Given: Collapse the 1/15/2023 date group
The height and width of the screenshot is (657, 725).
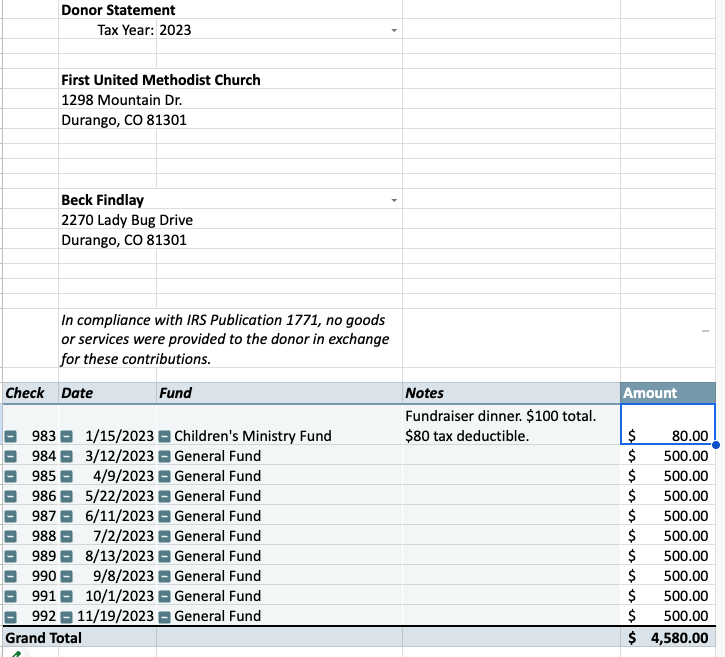Looking at the screenshot, I should (66, 436).
